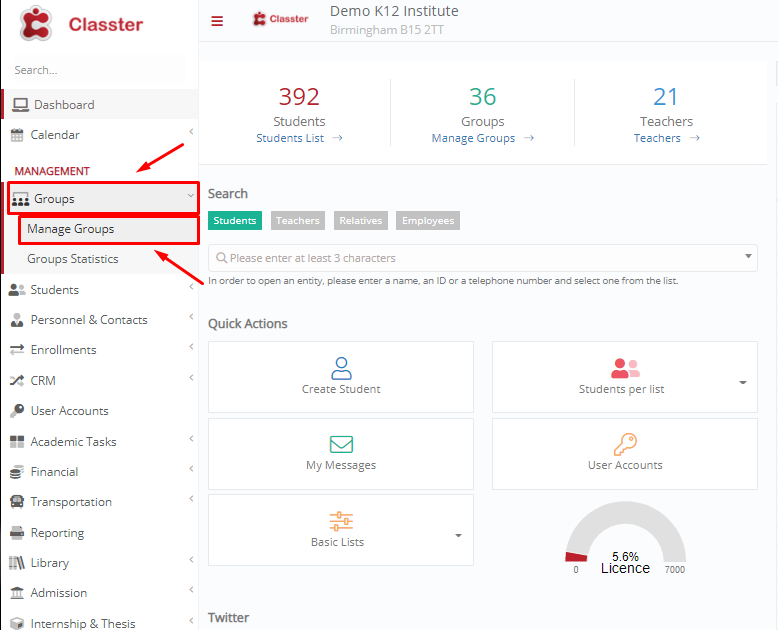
Task: Click the Transportation bus icon
Action: (17, 502)
